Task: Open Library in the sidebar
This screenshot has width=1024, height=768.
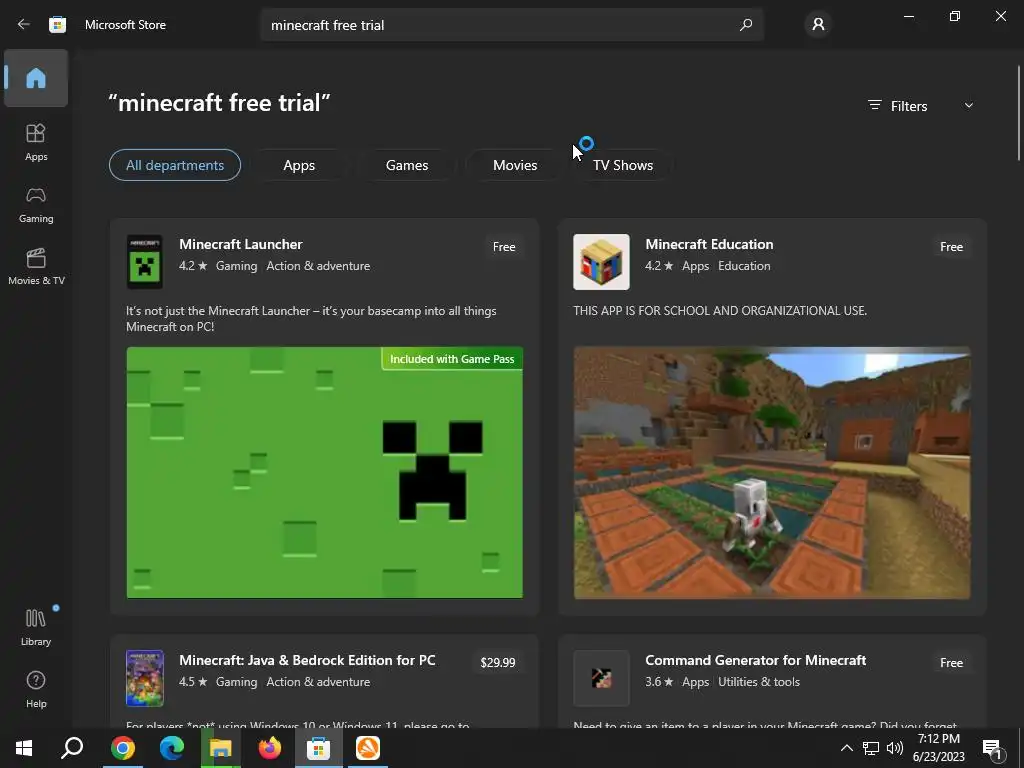Action: 36,627
